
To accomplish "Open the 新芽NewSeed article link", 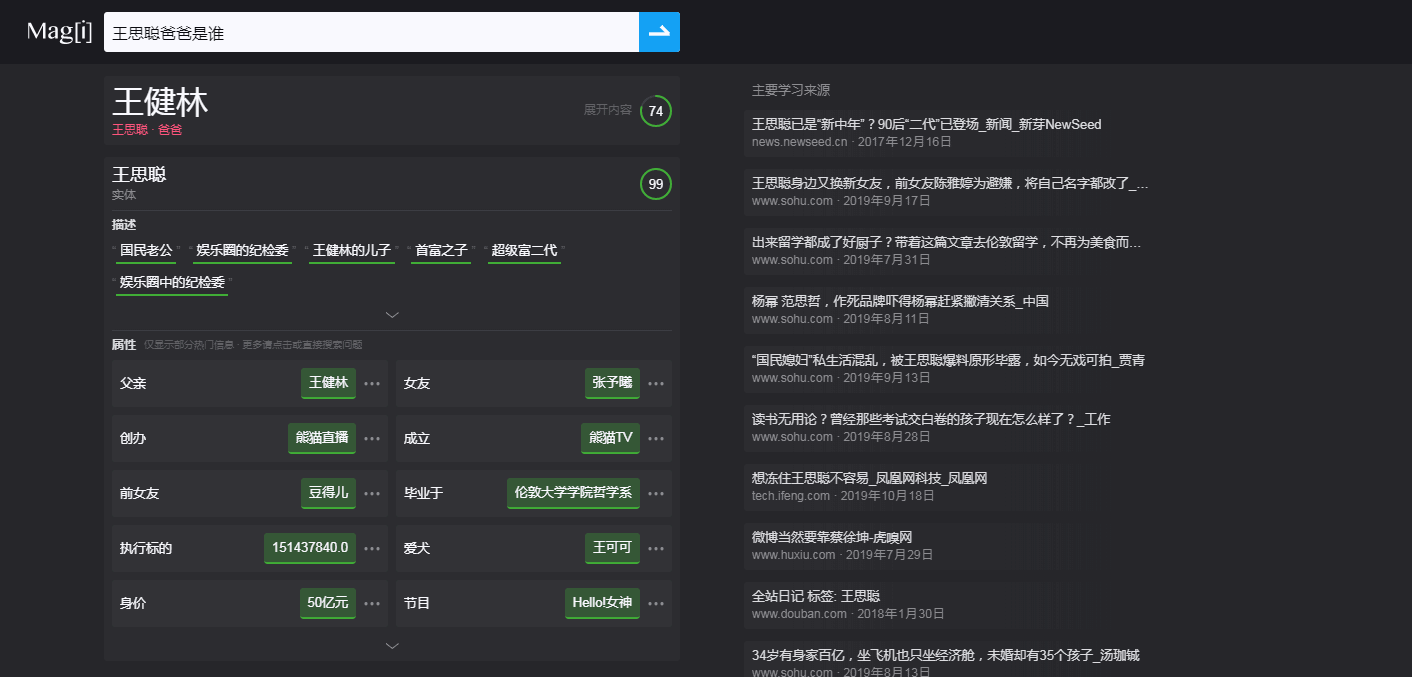I will (x=926, y=124).
